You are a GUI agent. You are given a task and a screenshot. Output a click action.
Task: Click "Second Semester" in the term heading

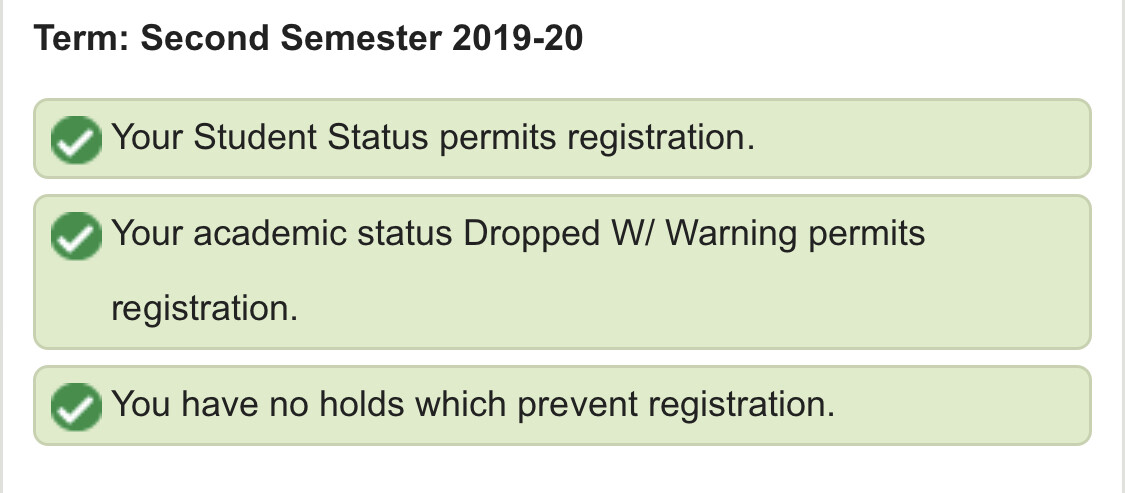pos(291,38)
